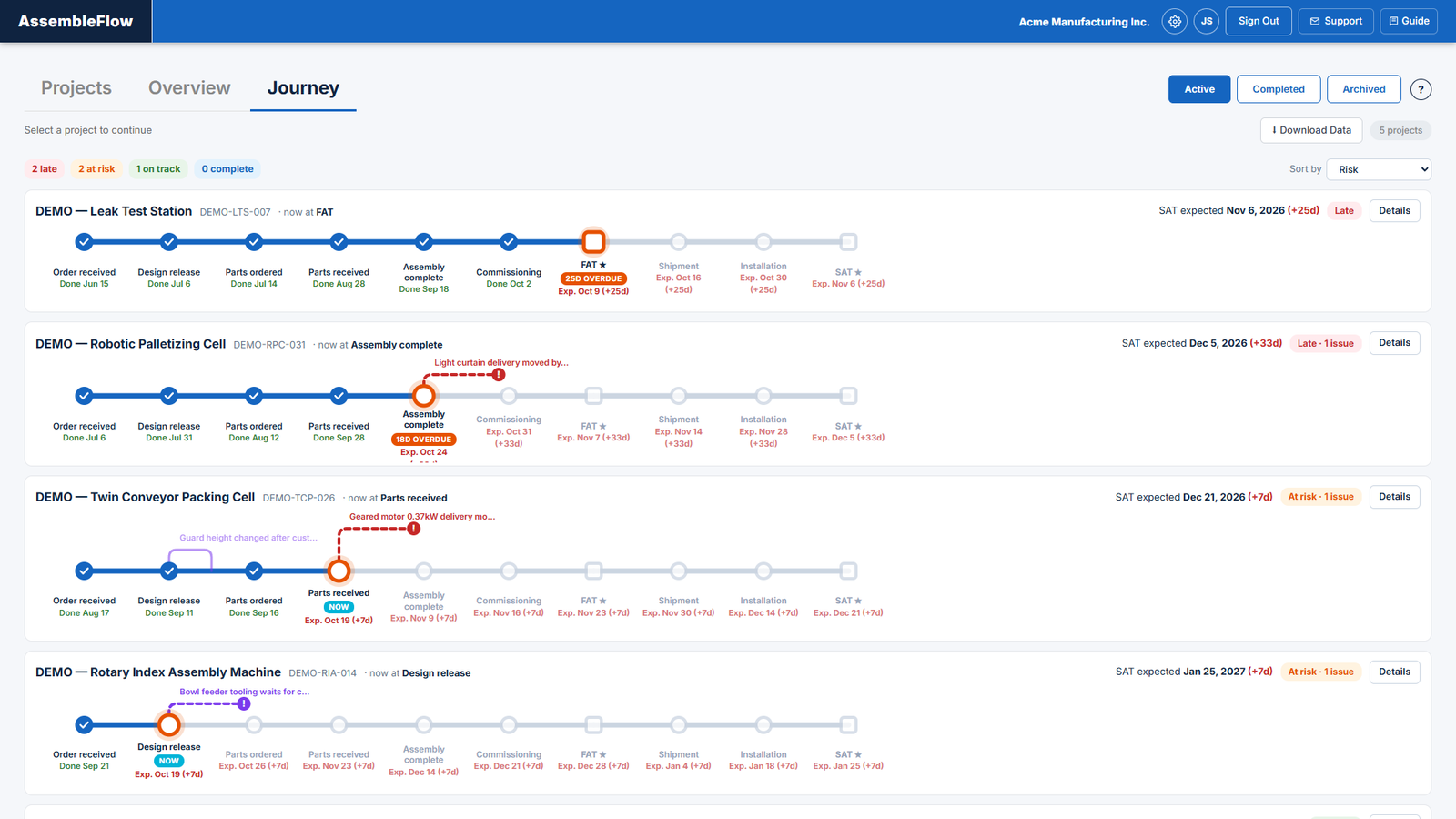
Task: Select Rotary Index Machine Design release node
Action: 169,725
